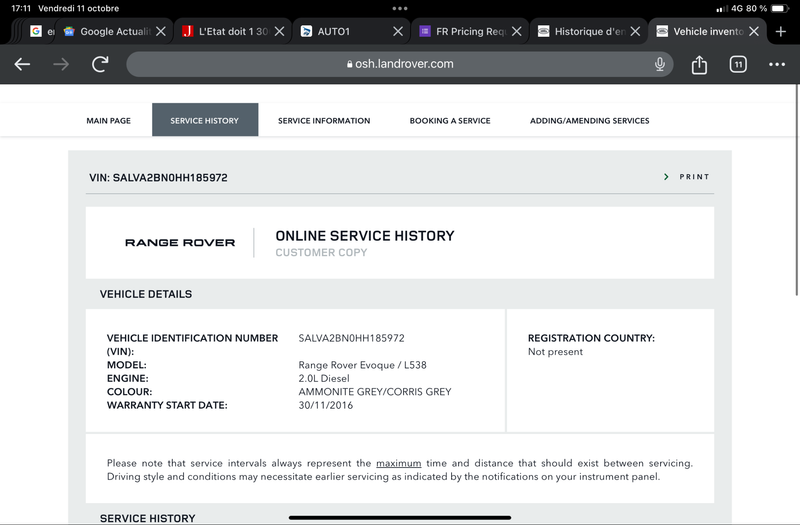Click the '2.0L Diesel' engine value
The height and width of the screenshot is (525, 800).
tap(324, 379)
